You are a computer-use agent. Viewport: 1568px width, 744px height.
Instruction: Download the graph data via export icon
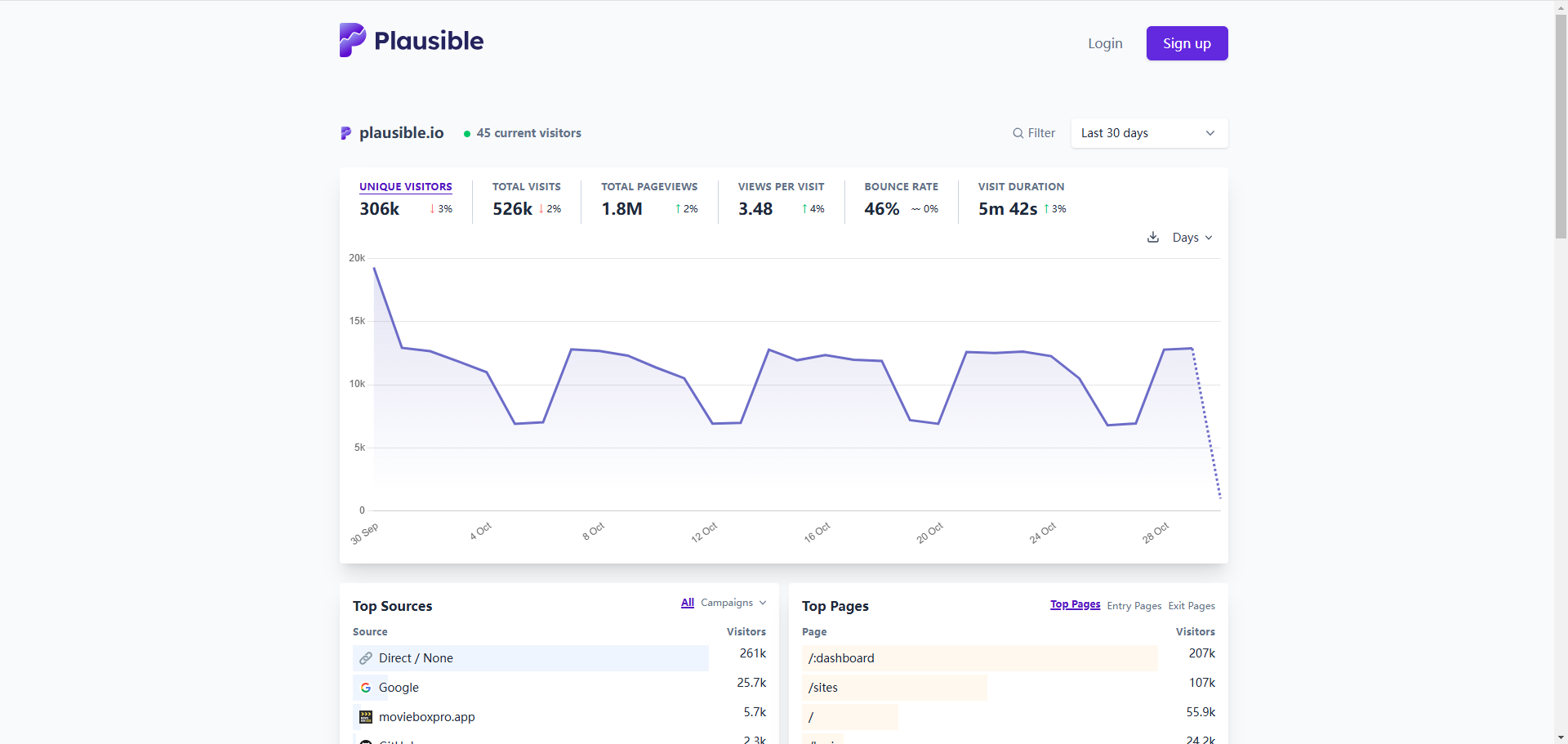point(1153,238)
